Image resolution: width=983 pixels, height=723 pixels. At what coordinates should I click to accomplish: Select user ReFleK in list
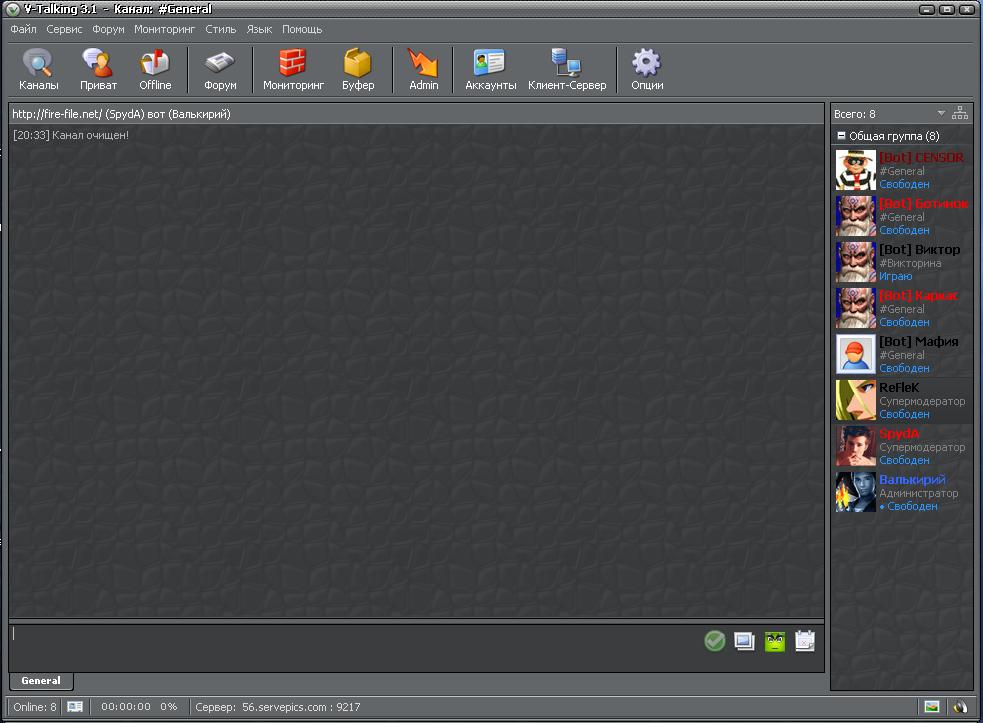coord(903,400)
